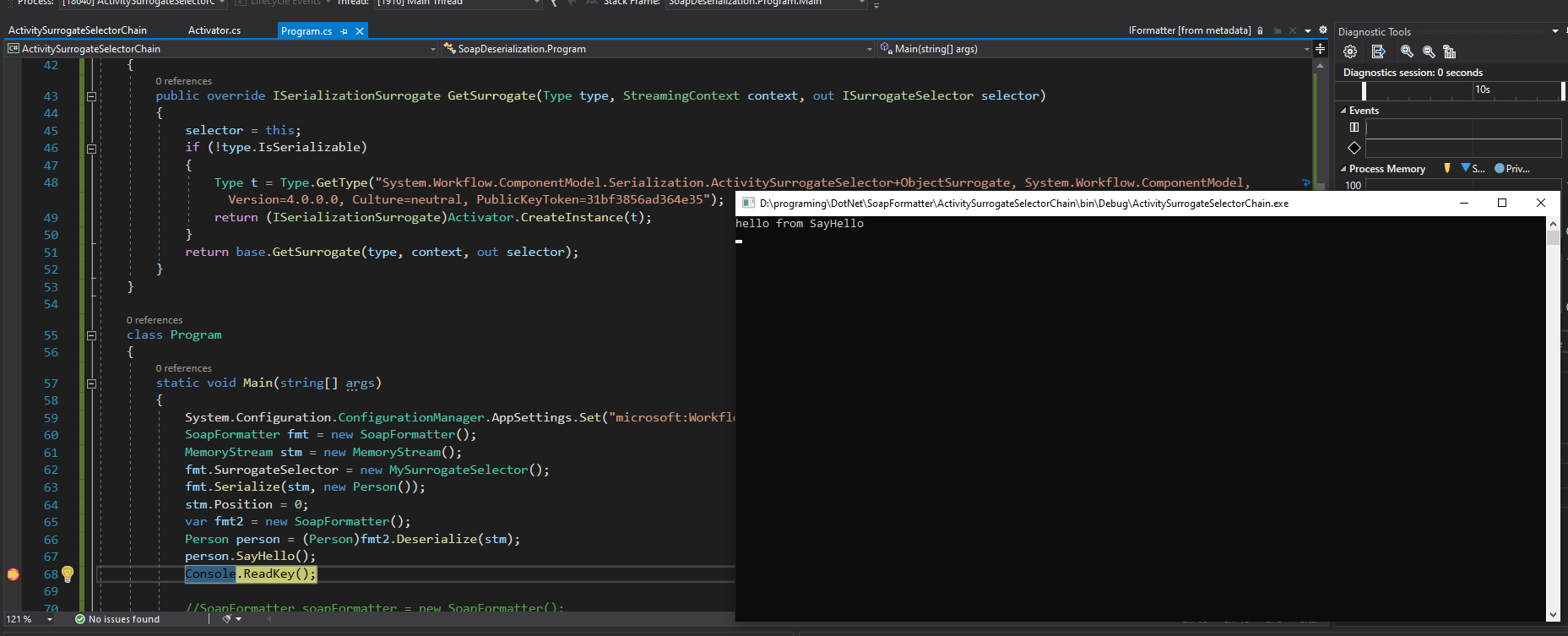Minimize the console window
1568x636 pixels.
[1464, 203]
